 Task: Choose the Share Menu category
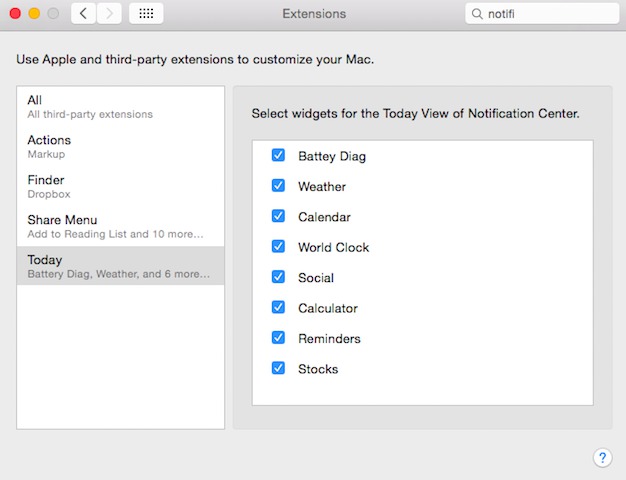coord(120,226)
